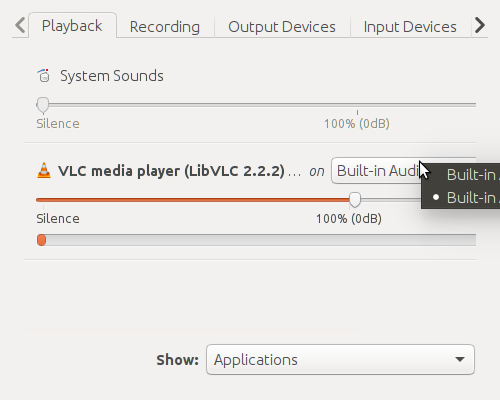Click the Silence label under the VLC slider
Image resolution: width=500 pixels, height=400 pixels.
[x=58, y=219]
